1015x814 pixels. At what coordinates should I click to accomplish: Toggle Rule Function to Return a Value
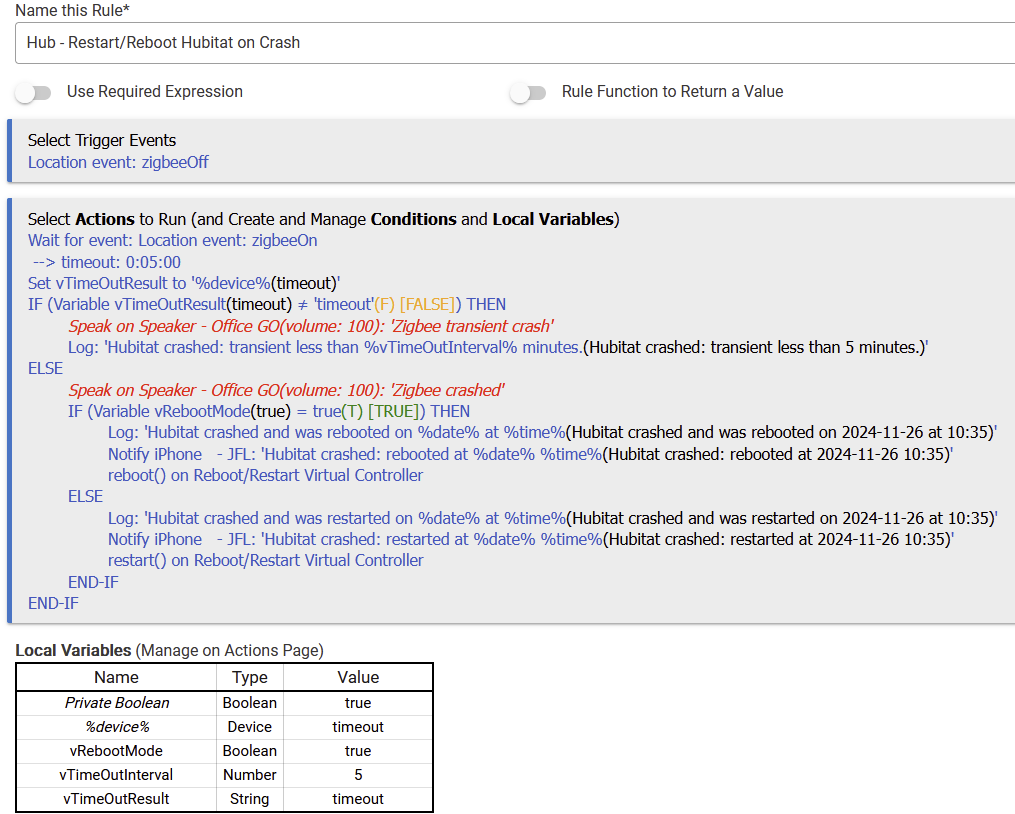tap(527, 93)
